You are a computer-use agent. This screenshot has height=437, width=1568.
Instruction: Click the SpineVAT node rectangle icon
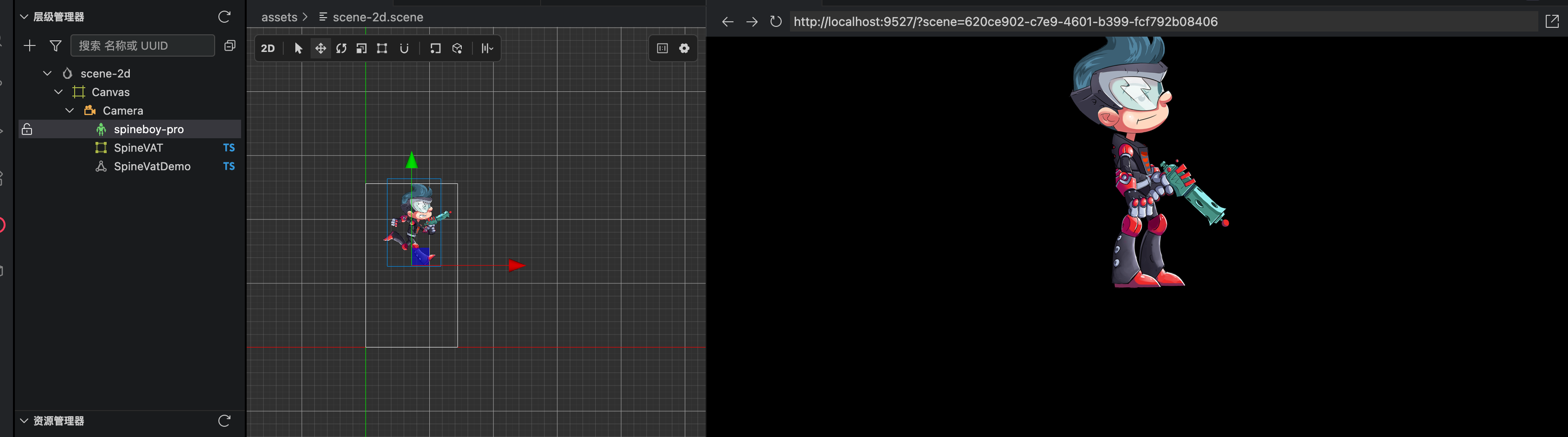point(101,147)
